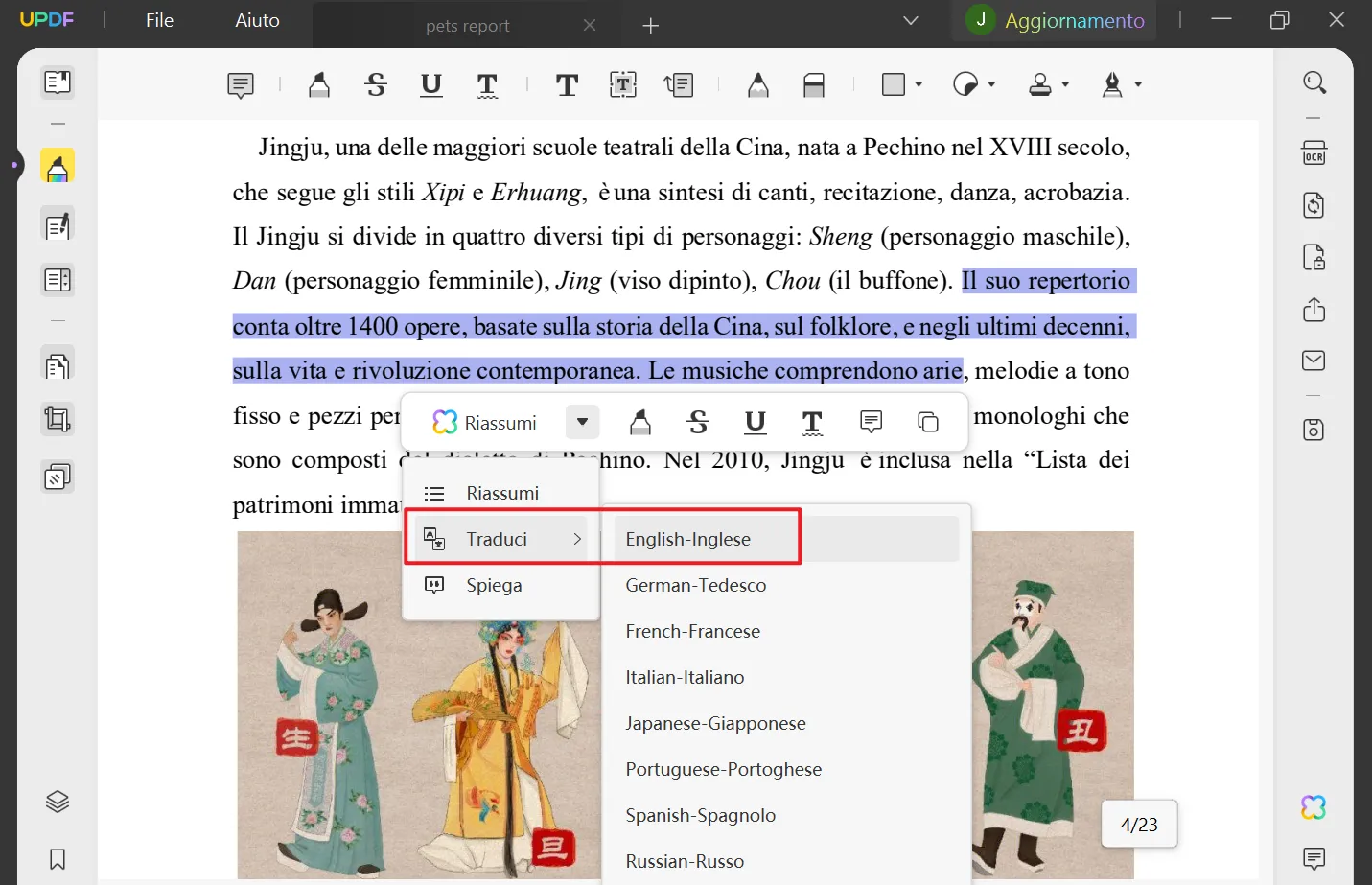Select the text callout tool

[x=679, y=85]
